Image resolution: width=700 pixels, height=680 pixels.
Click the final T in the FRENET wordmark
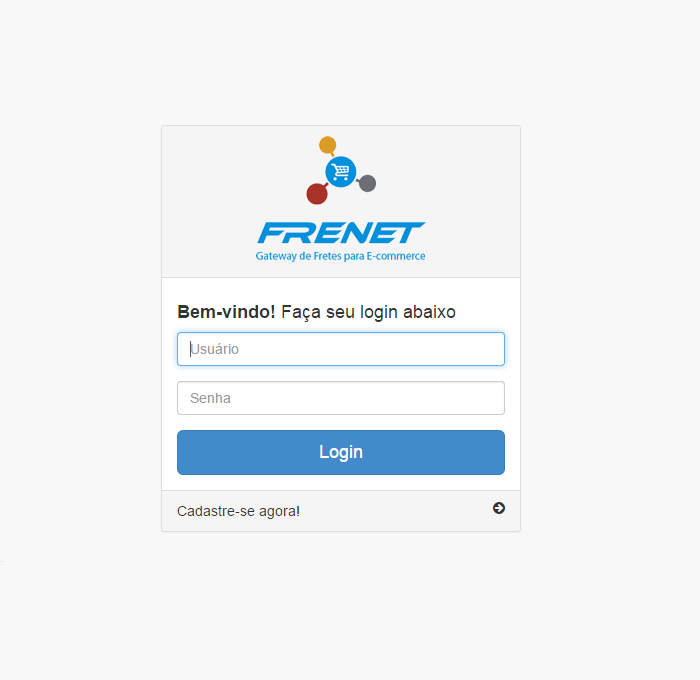coord(411,233)
